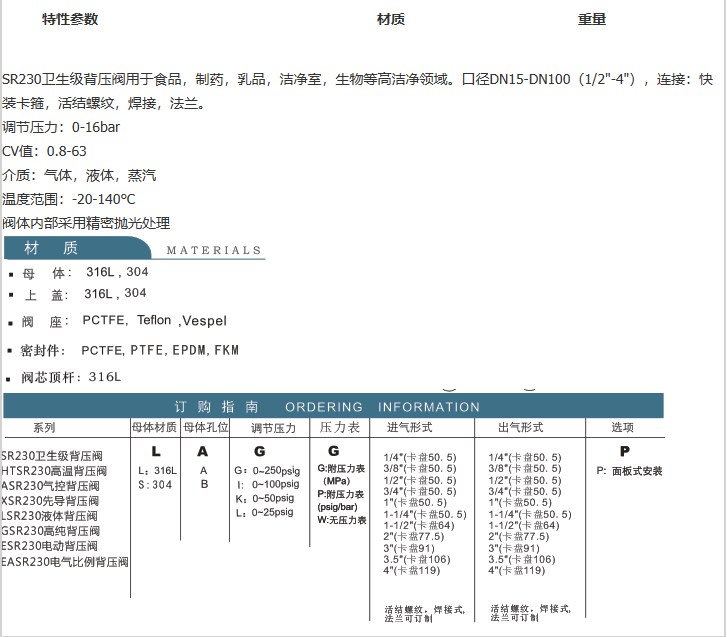Image resolution: width=727 pixels, height=637 pixels.
Task: Click the 压力表 column header
Action: (x=340, y=427)
